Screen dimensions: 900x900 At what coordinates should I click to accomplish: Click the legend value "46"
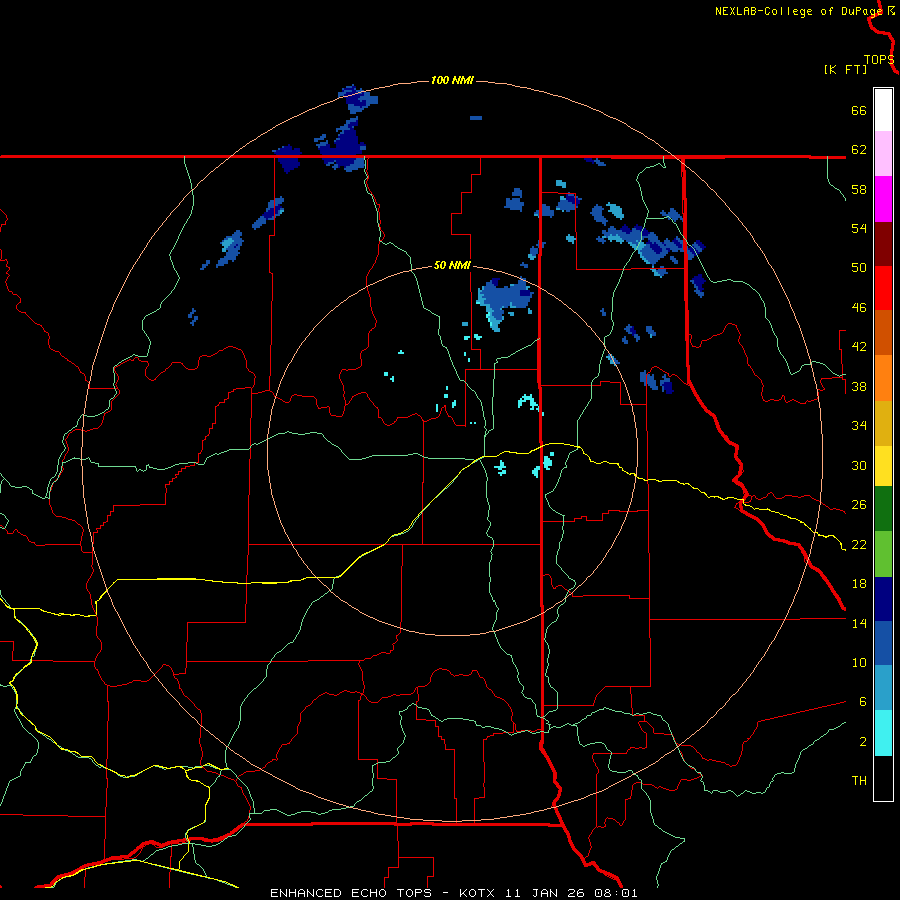click(859, 308)
